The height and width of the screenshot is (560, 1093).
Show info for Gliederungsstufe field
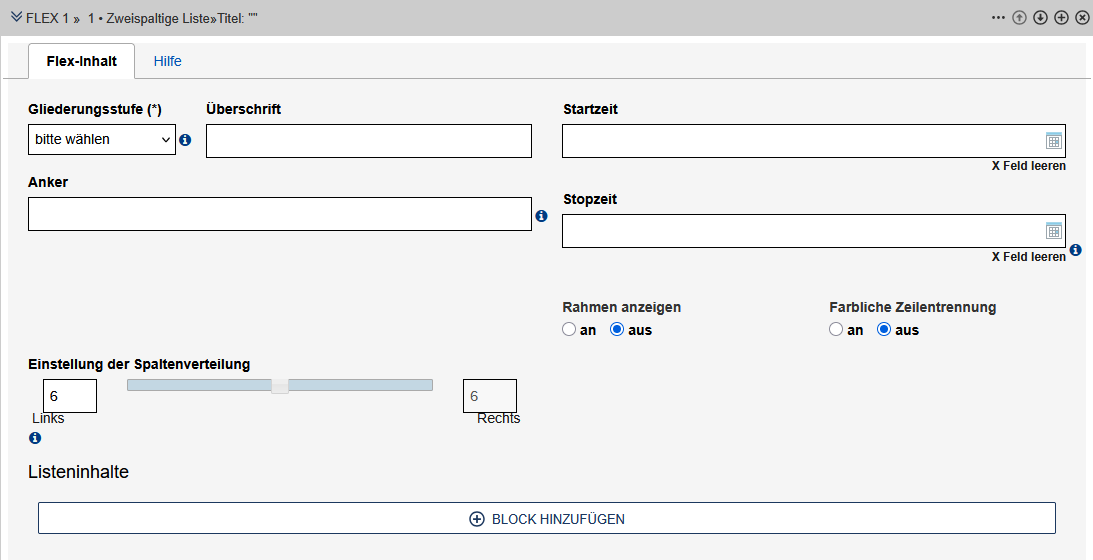(x=185, y=141)
